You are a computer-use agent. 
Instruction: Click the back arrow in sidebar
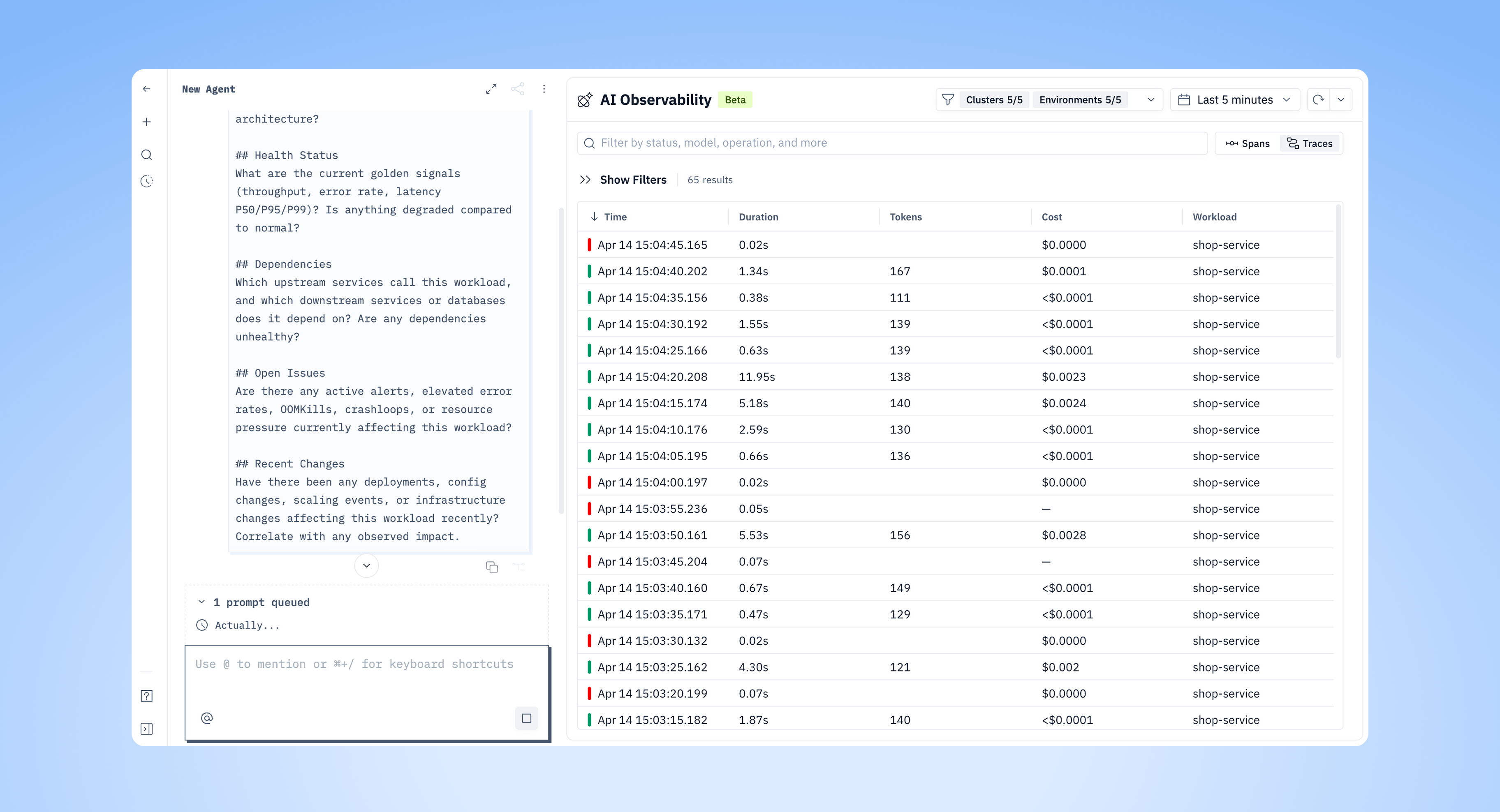click(x=147, y=89)
